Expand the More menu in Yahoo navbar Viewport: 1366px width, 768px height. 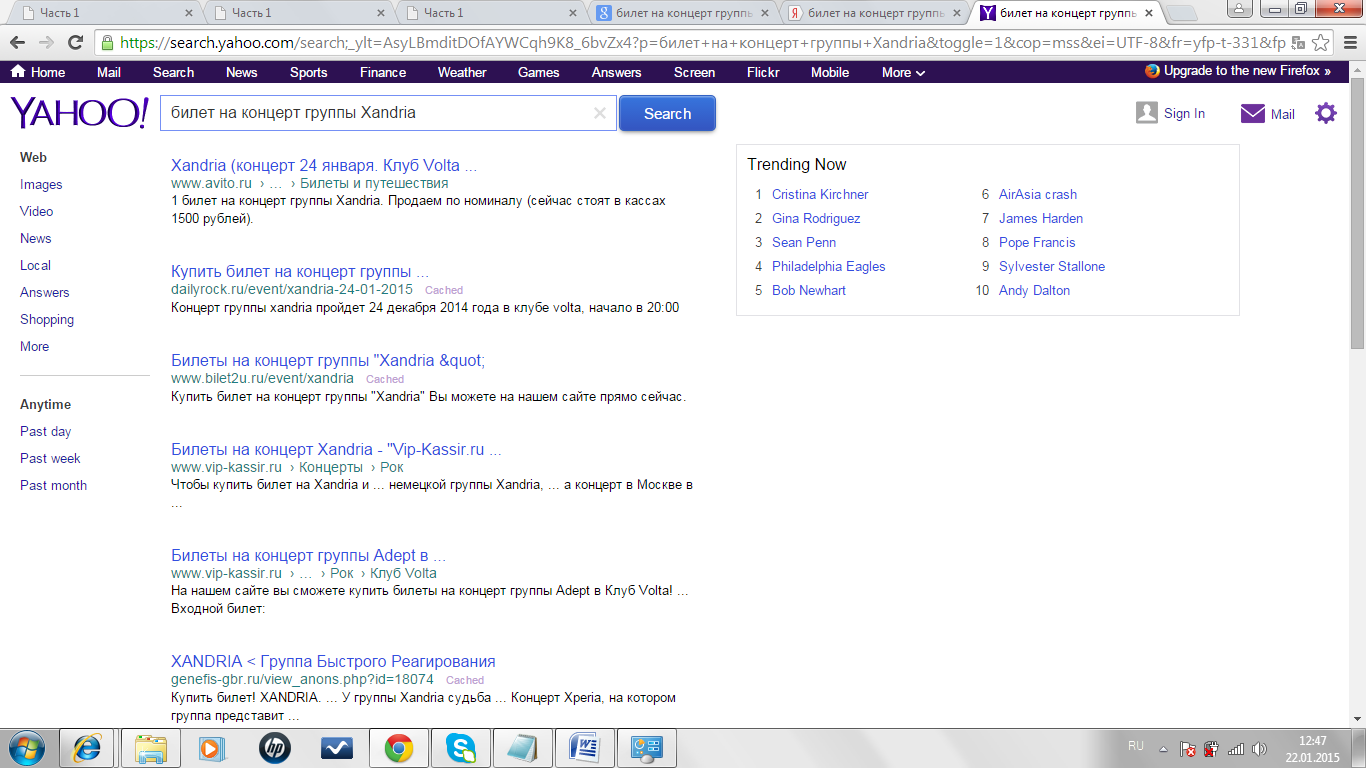coord(903,72)
